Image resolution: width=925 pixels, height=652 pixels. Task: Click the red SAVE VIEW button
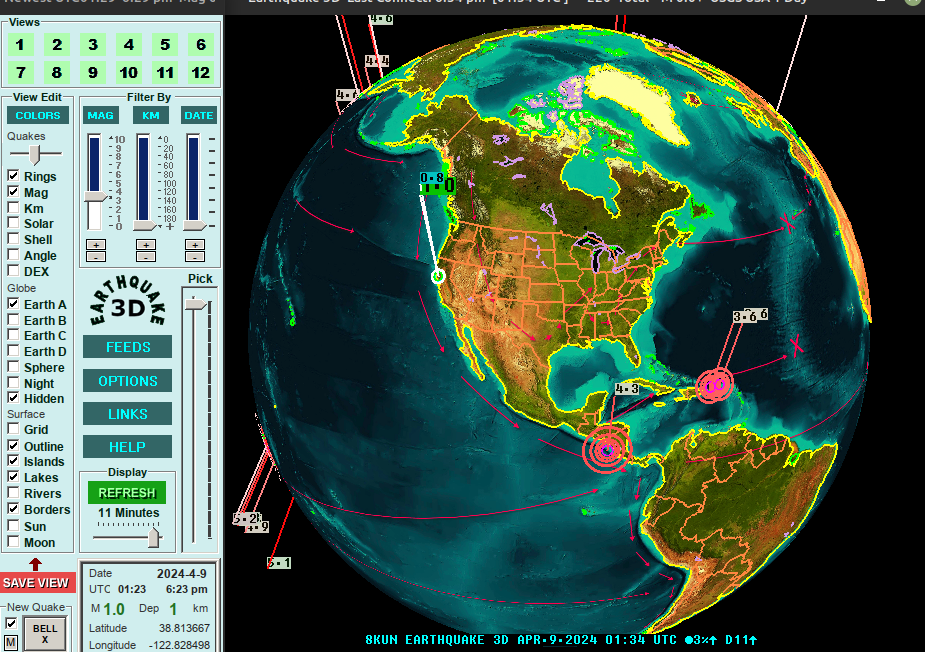coord(37,583)
